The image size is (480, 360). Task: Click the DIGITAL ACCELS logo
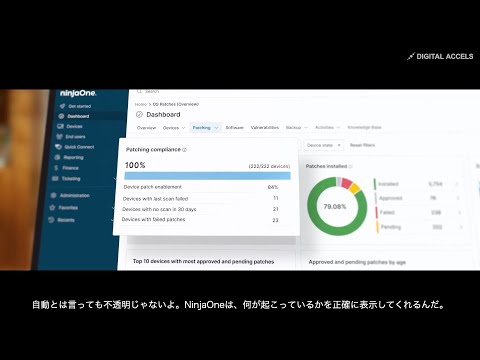coord(440,56)
